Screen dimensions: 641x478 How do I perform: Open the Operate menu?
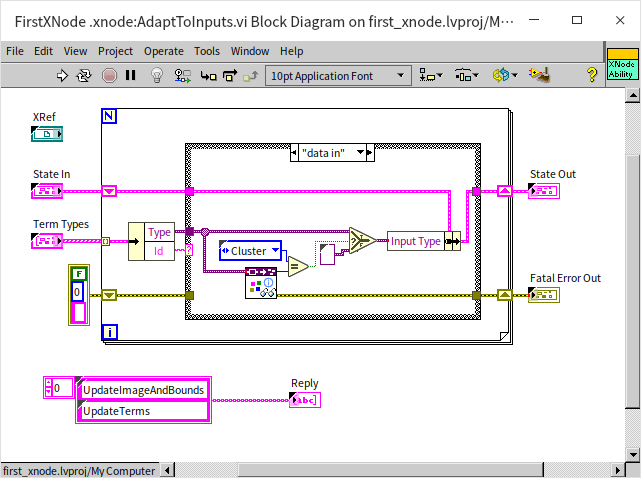click(x=163, y=51)
